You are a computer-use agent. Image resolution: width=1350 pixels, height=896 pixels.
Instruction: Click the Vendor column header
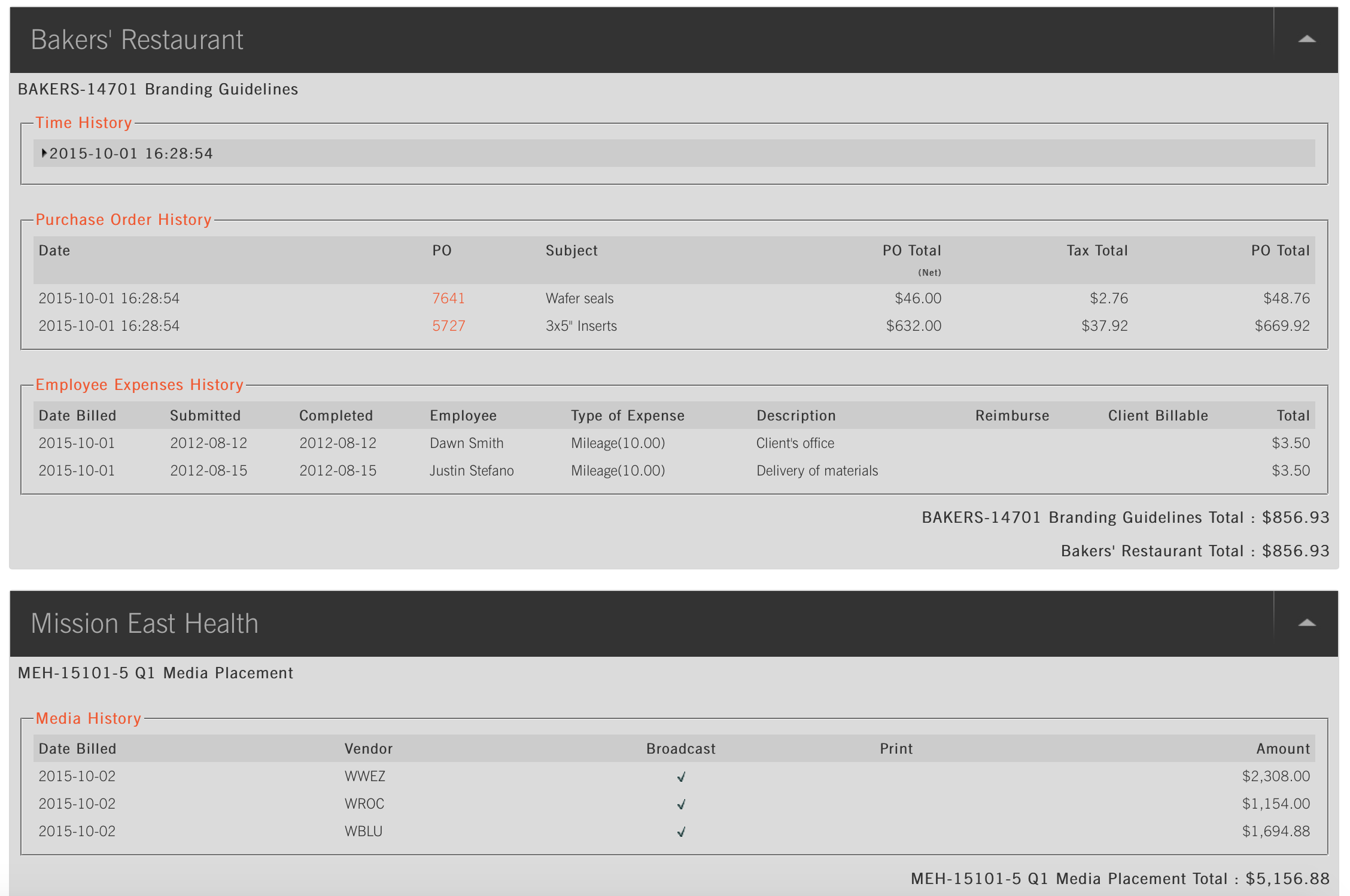[x=369, y=749]
